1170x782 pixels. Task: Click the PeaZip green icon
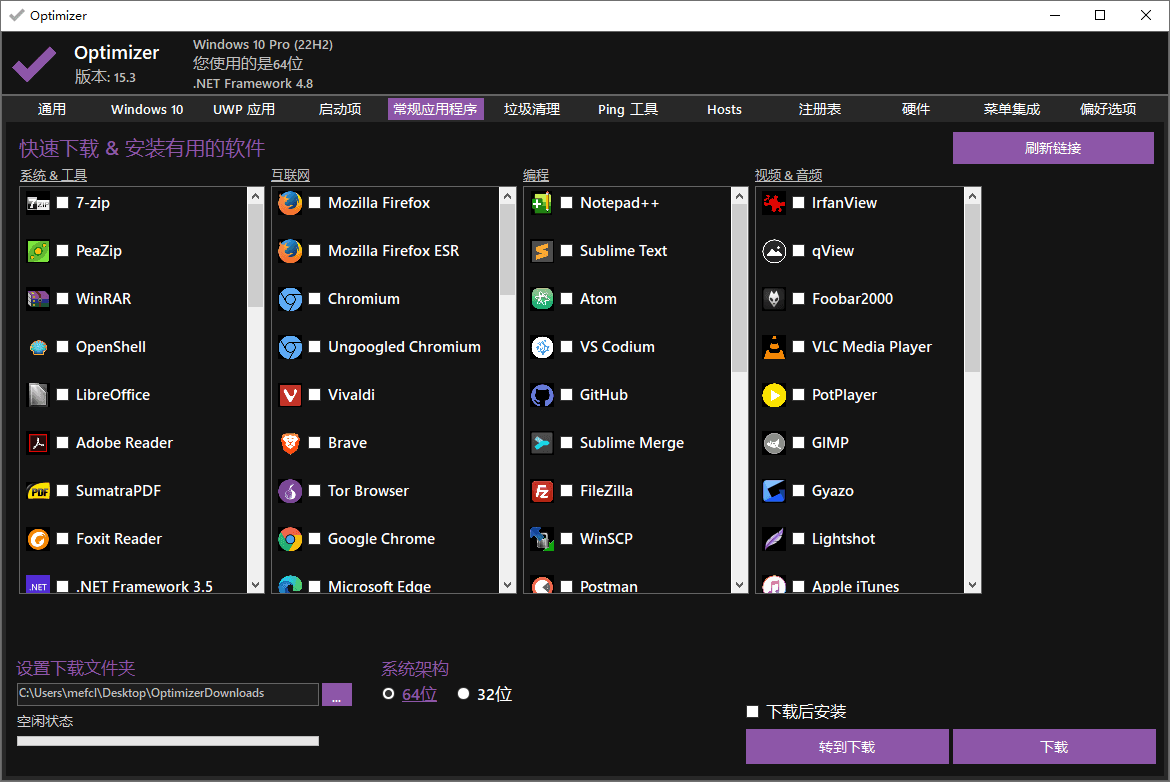pyautogui.click(x=38, y=251)
